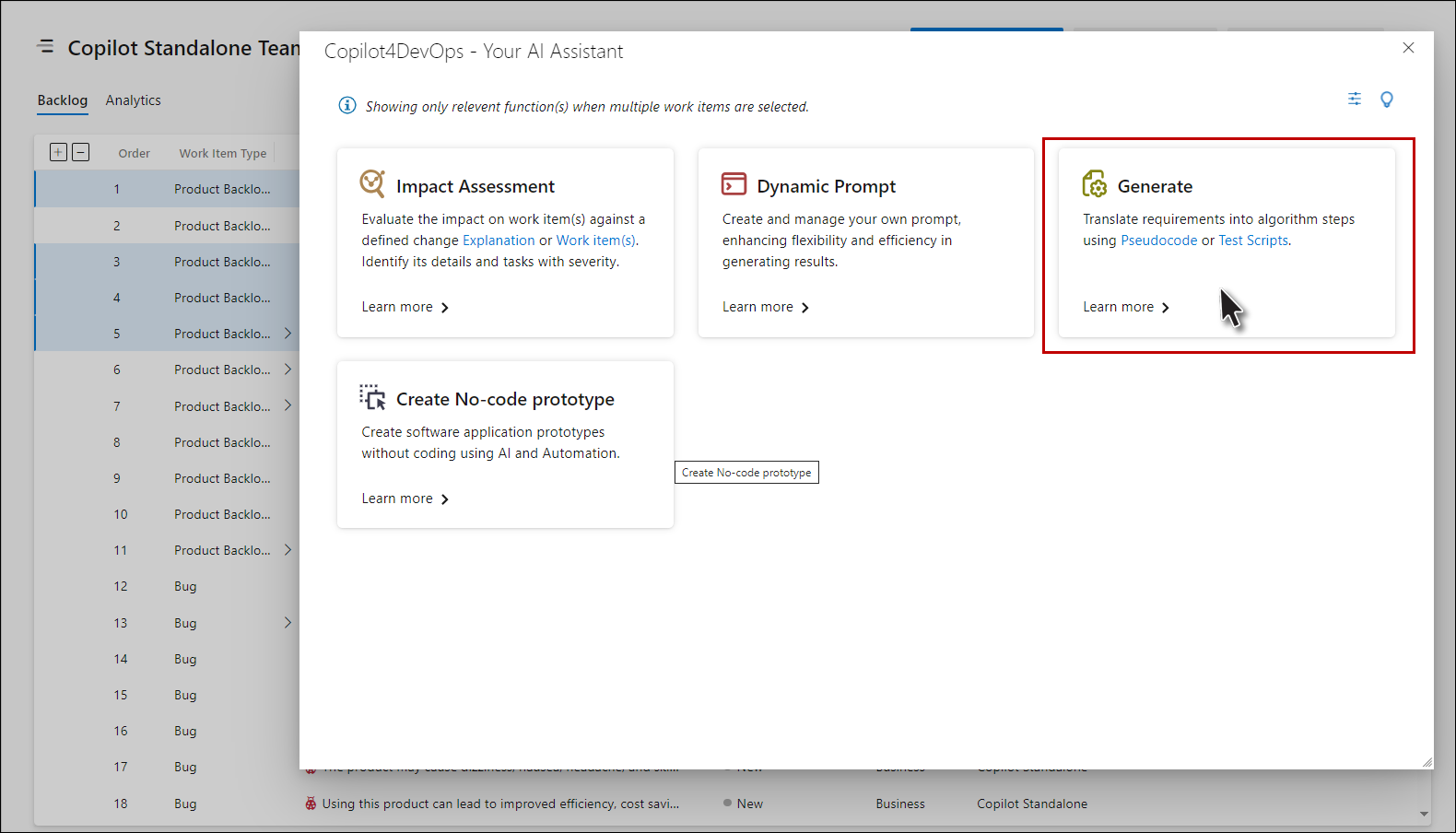Click the info circle icon
This screenshot has width=1456, height=833.
(x=347, y=106)
